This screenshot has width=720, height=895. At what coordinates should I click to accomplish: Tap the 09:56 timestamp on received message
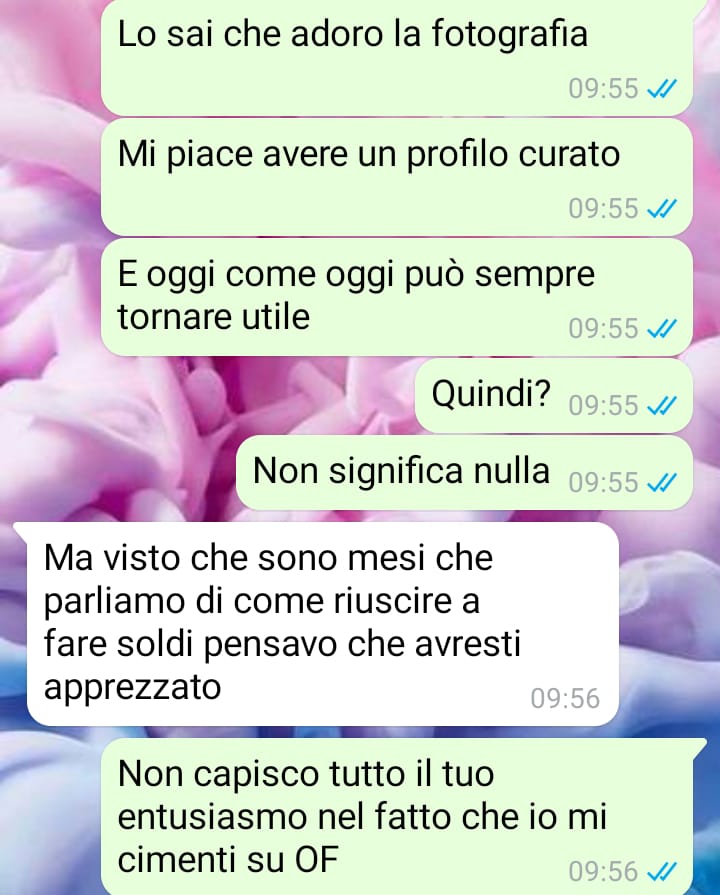pyautogui.click(x=565, y=699)
